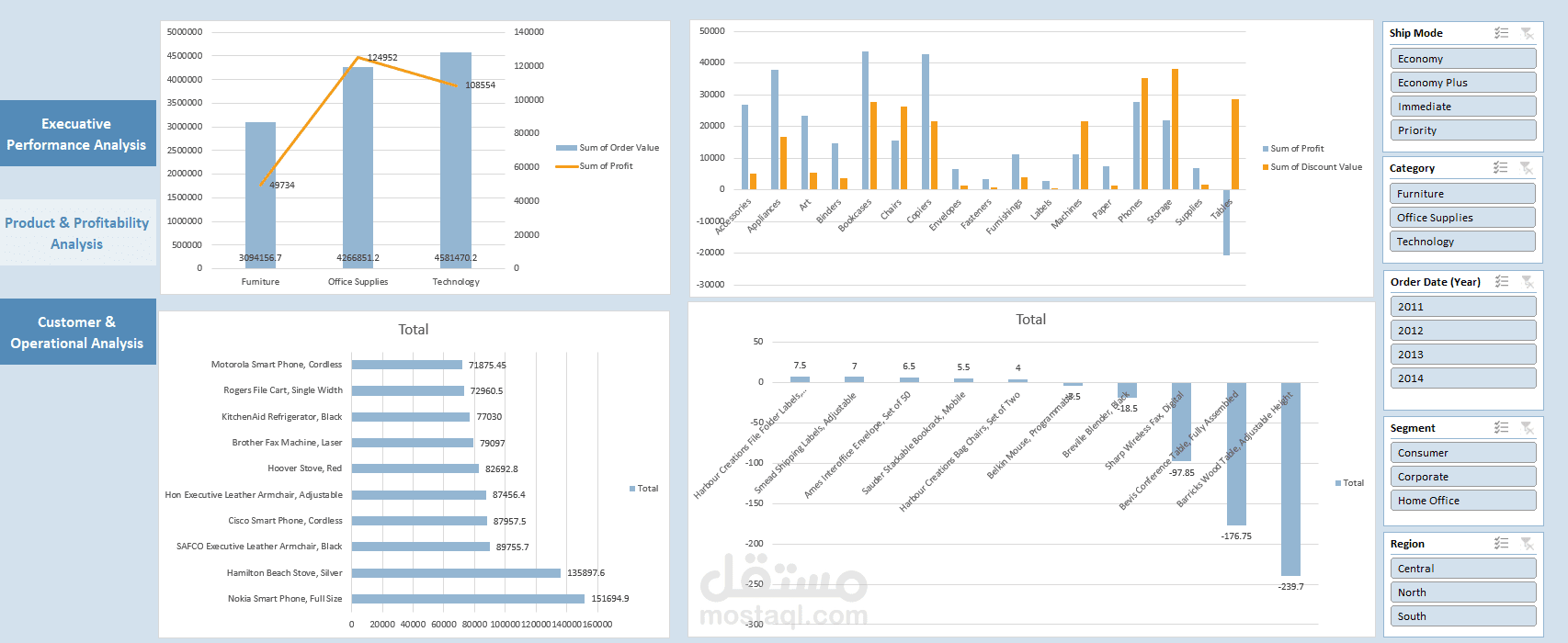
Task: Click Order Date (Year) slicer header
Action: tap(1436, 282)
